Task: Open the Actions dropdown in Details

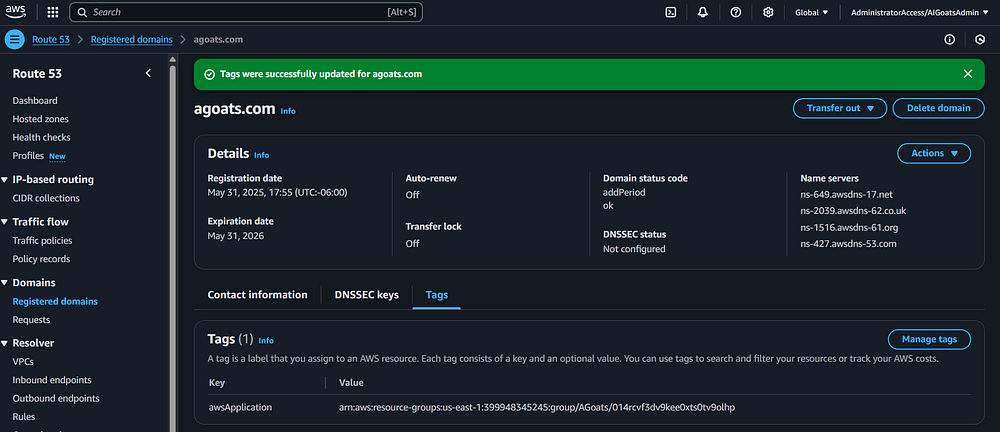Action: point(934,153)
